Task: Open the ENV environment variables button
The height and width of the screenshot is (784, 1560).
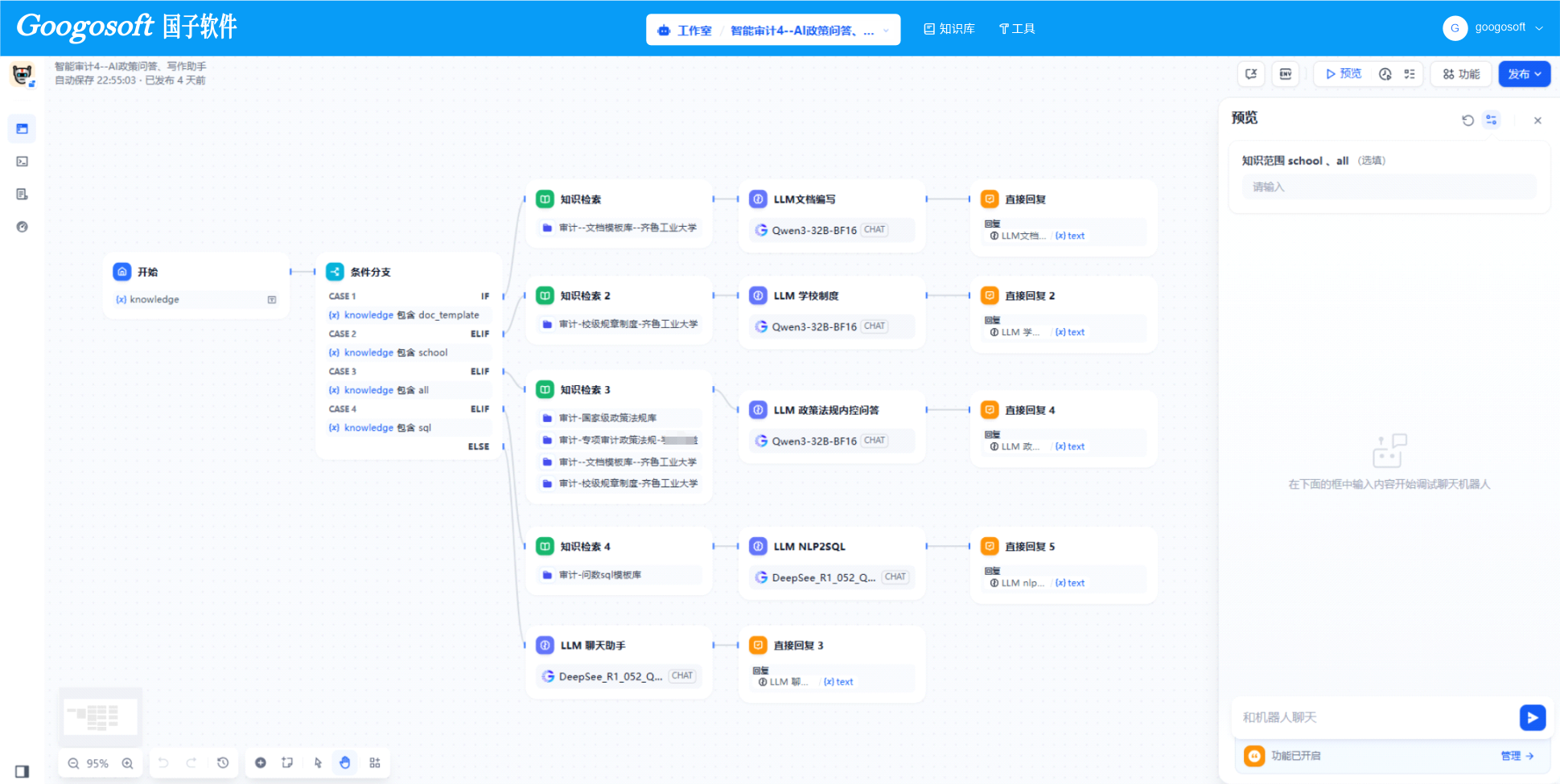Action: (x=1285, y=74)
